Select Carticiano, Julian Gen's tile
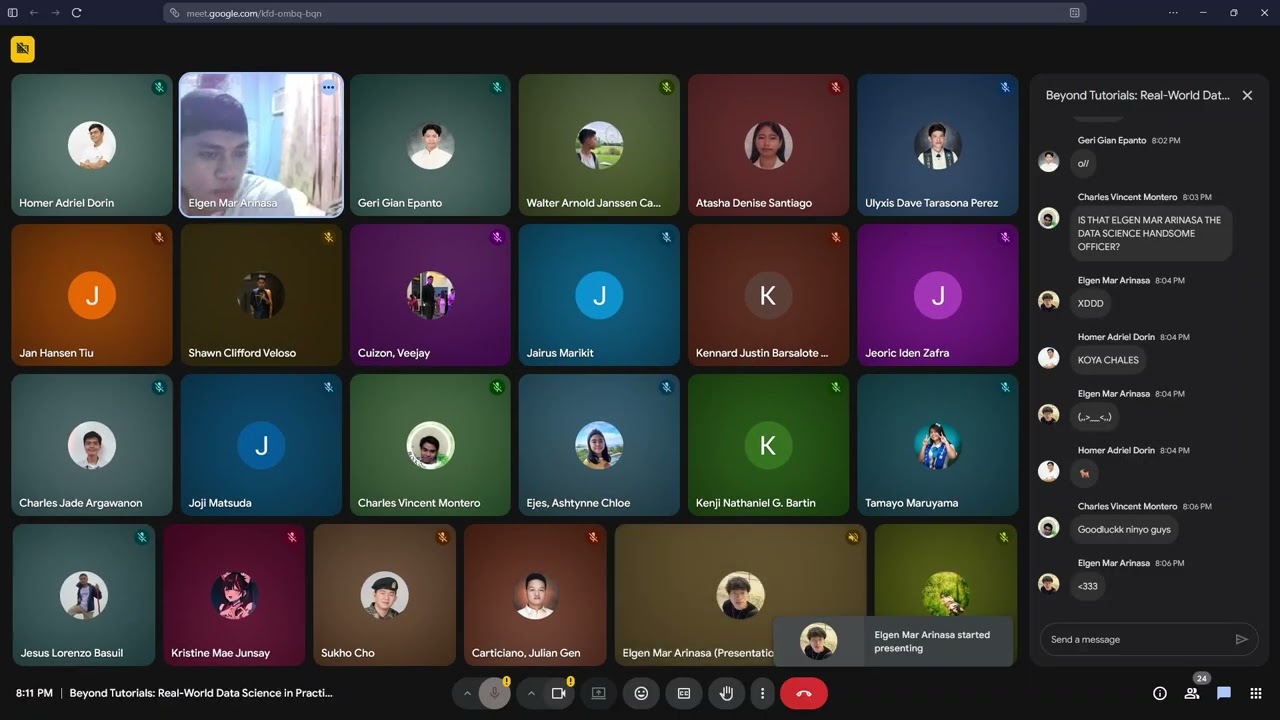The height and width of the screenshot is (720, 1280). click(535, 595)
